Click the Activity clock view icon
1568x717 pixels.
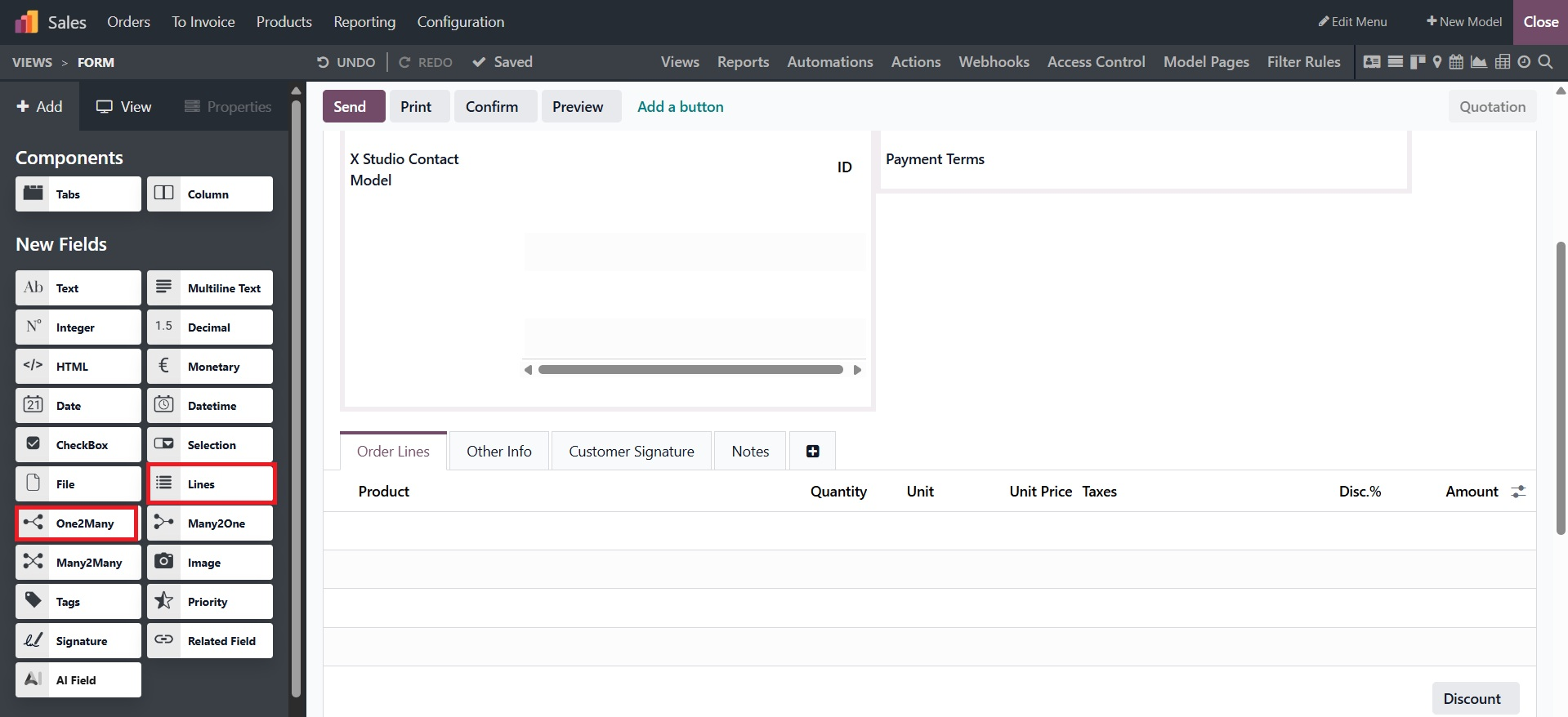click(x=1524, y=62)
